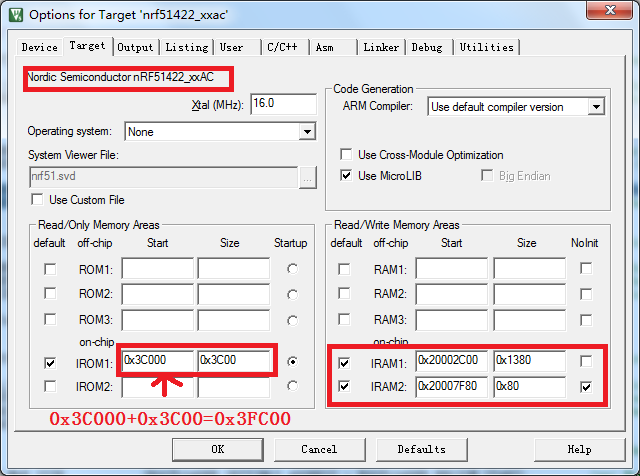Select the IROM2 Startup radio button
640x476 pixels.
click(292, 386)
